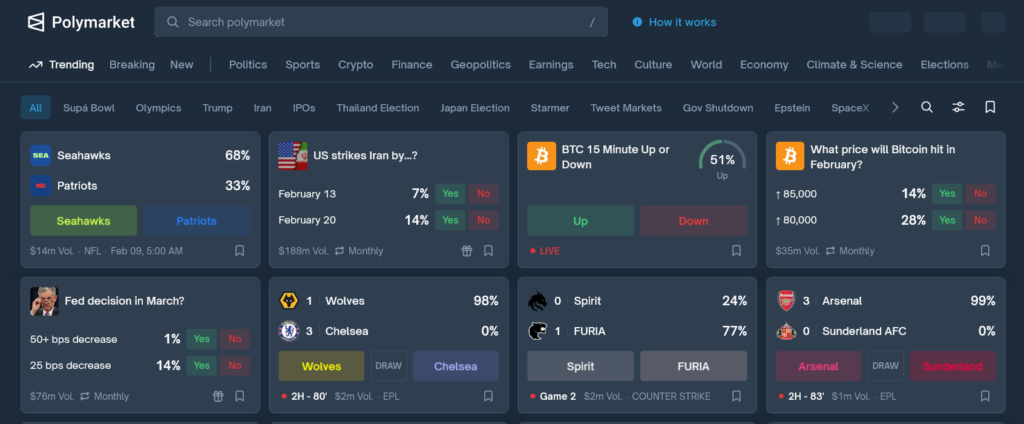Viewport: 1024px width, 424px height.
Task: Bookmark the Arsenal vs Sunderland market
Action: (985, 396)
